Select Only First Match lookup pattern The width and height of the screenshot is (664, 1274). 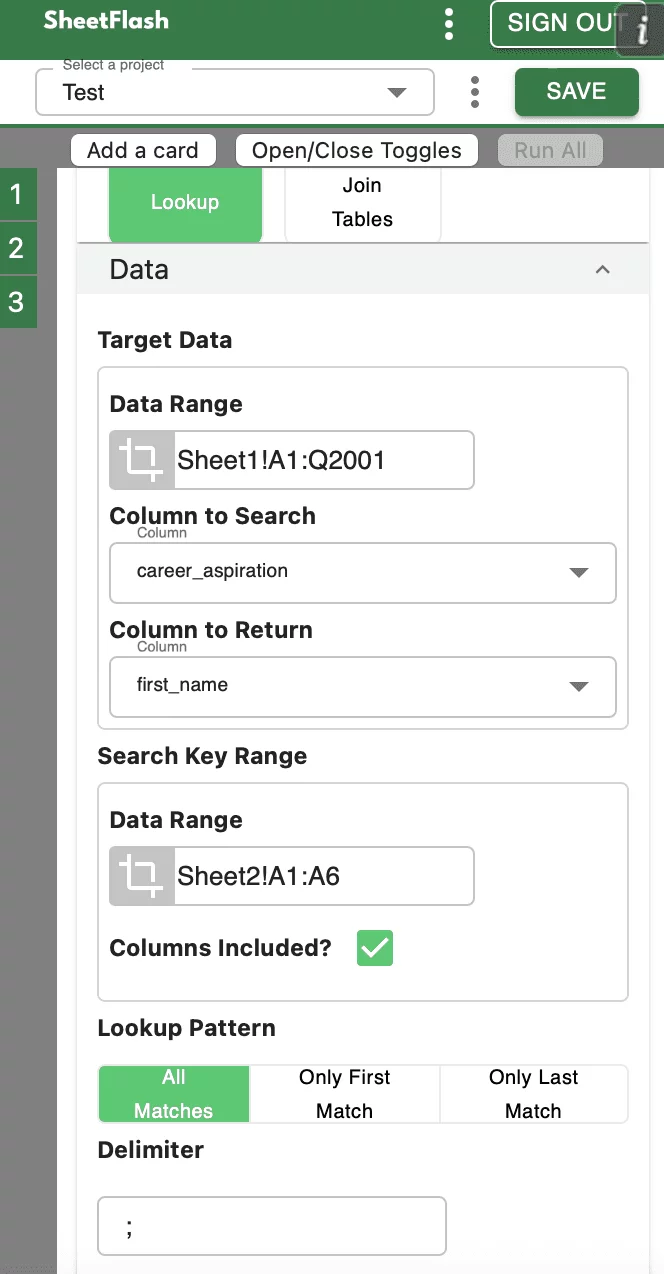pyautogui.click(x=344, y=1093)
